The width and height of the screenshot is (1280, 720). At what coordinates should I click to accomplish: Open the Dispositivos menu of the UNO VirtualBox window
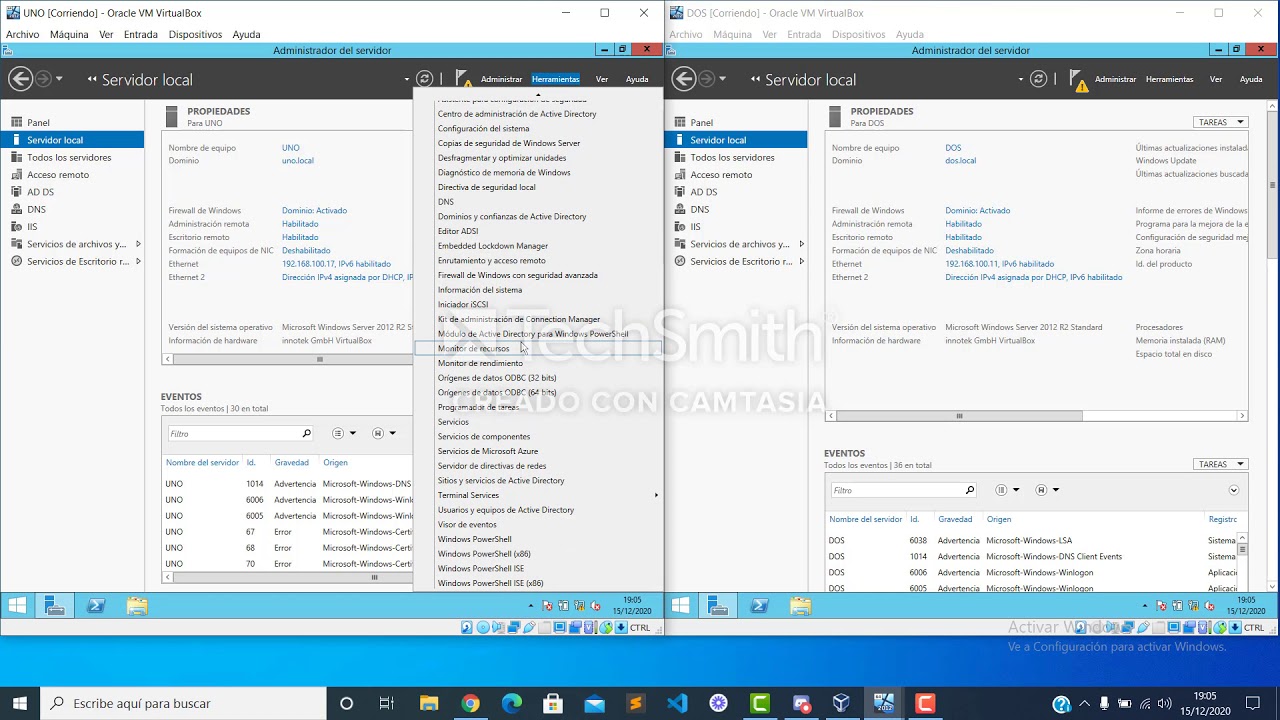[x=195, y=34]
